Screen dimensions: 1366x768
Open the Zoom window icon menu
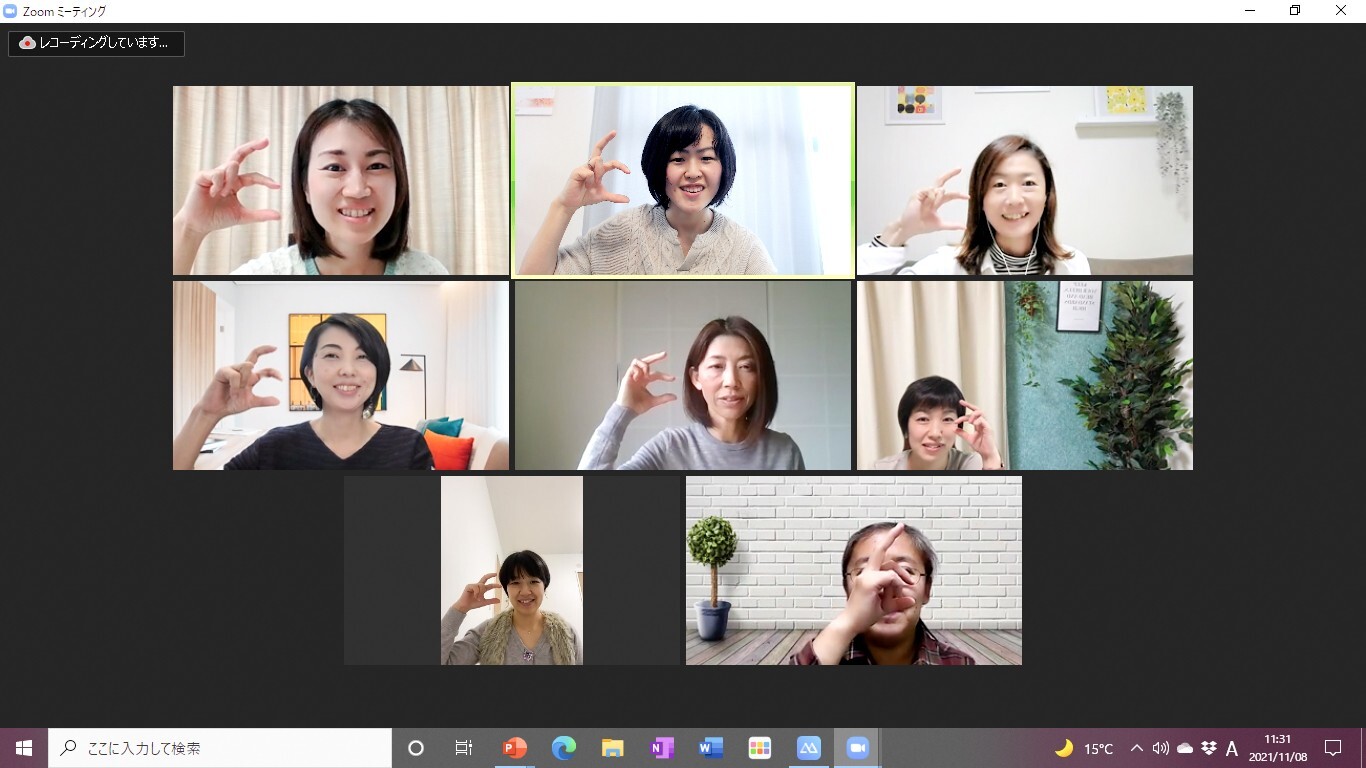(11, 11)
